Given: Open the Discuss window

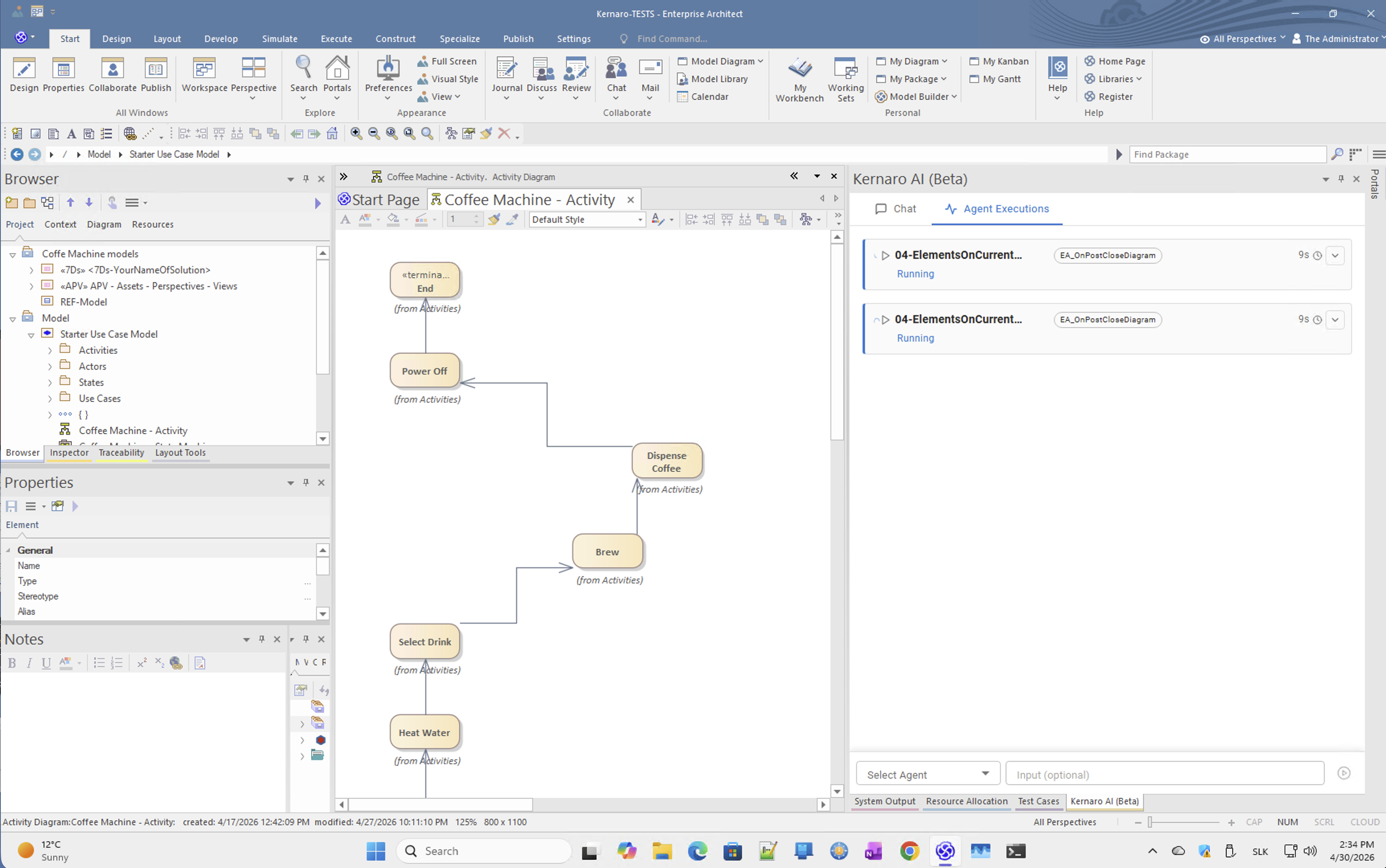Looking at the screenshot, I should [x=541, y=78].
